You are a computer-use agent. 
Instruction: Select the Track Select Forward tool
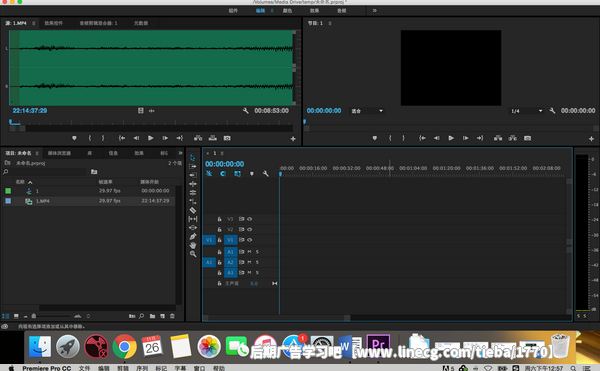coord(192,166)
